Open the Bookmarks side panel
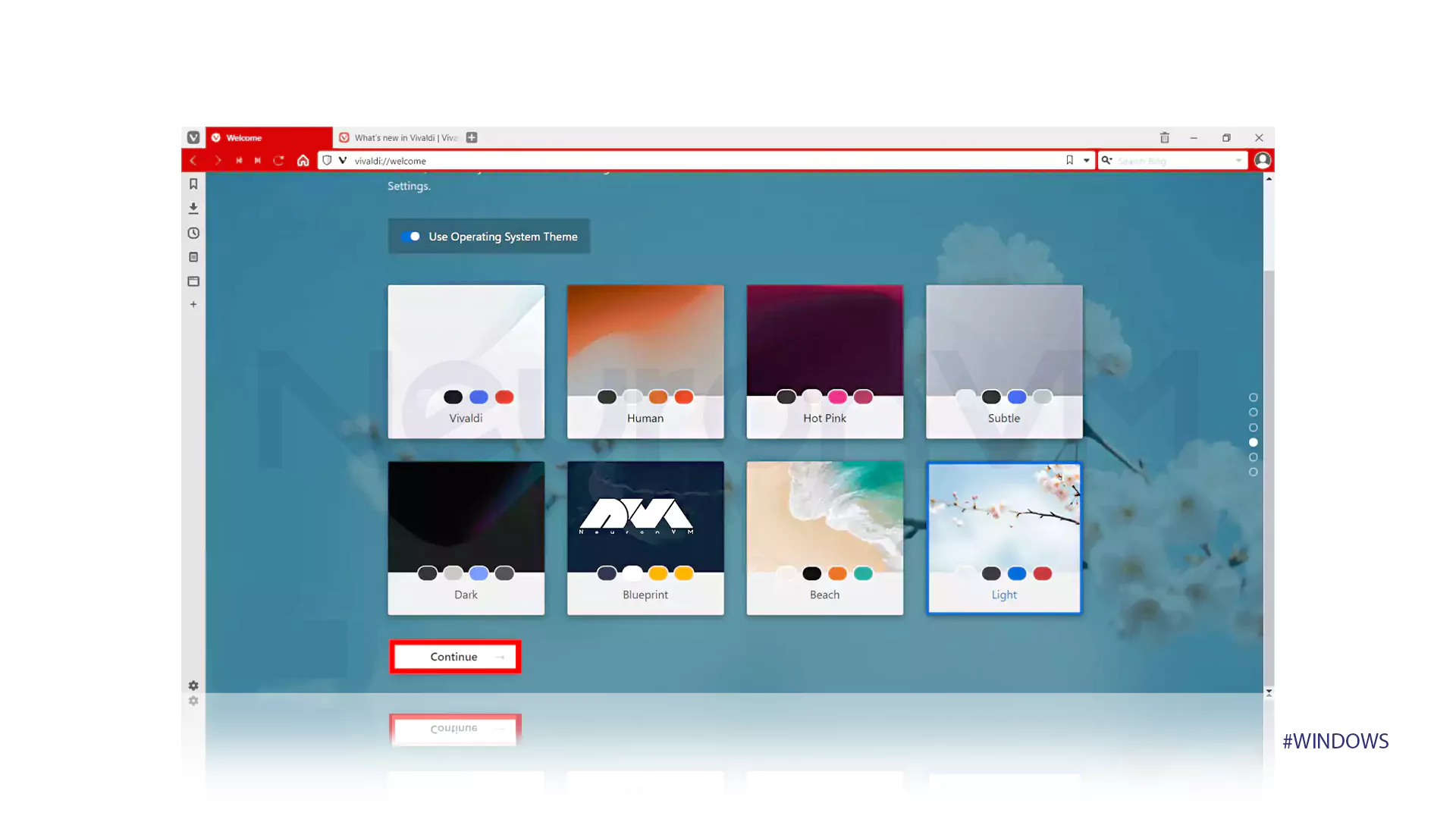 point(193,184)
